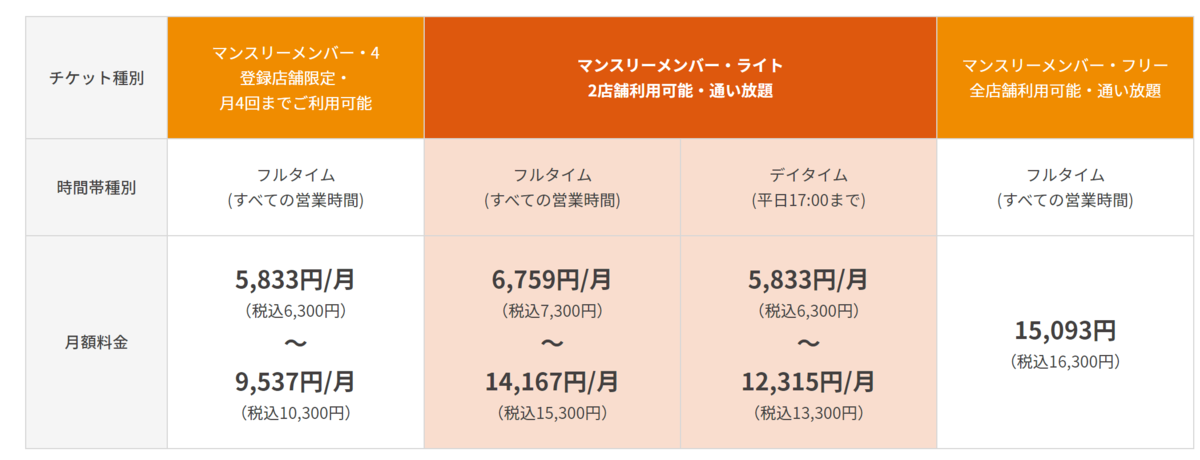Click 5,833円/月 price in the デイタイム column
1200x460 pixels.
click(808, 279)
